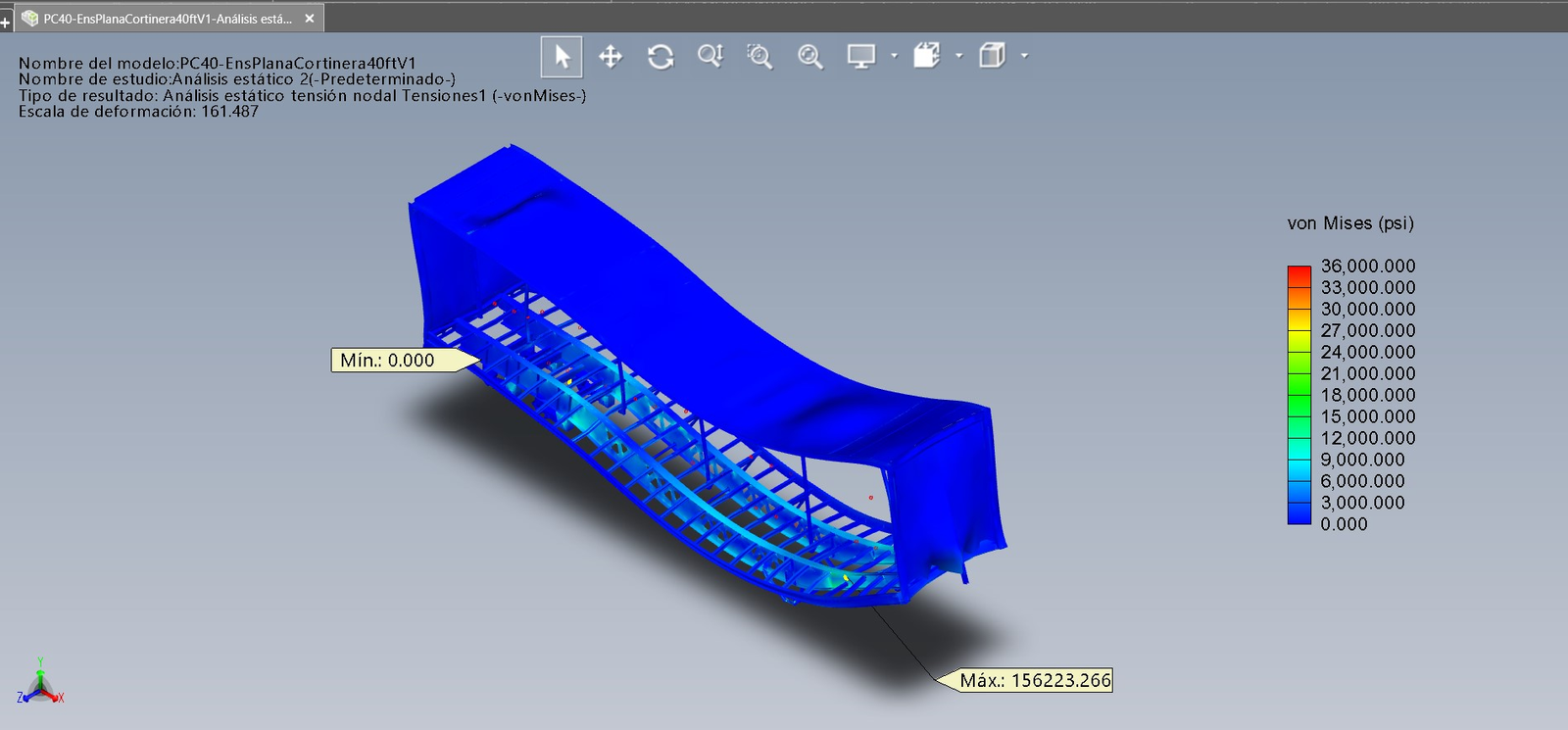Click the view orientation cube icon

click(926, 56)
